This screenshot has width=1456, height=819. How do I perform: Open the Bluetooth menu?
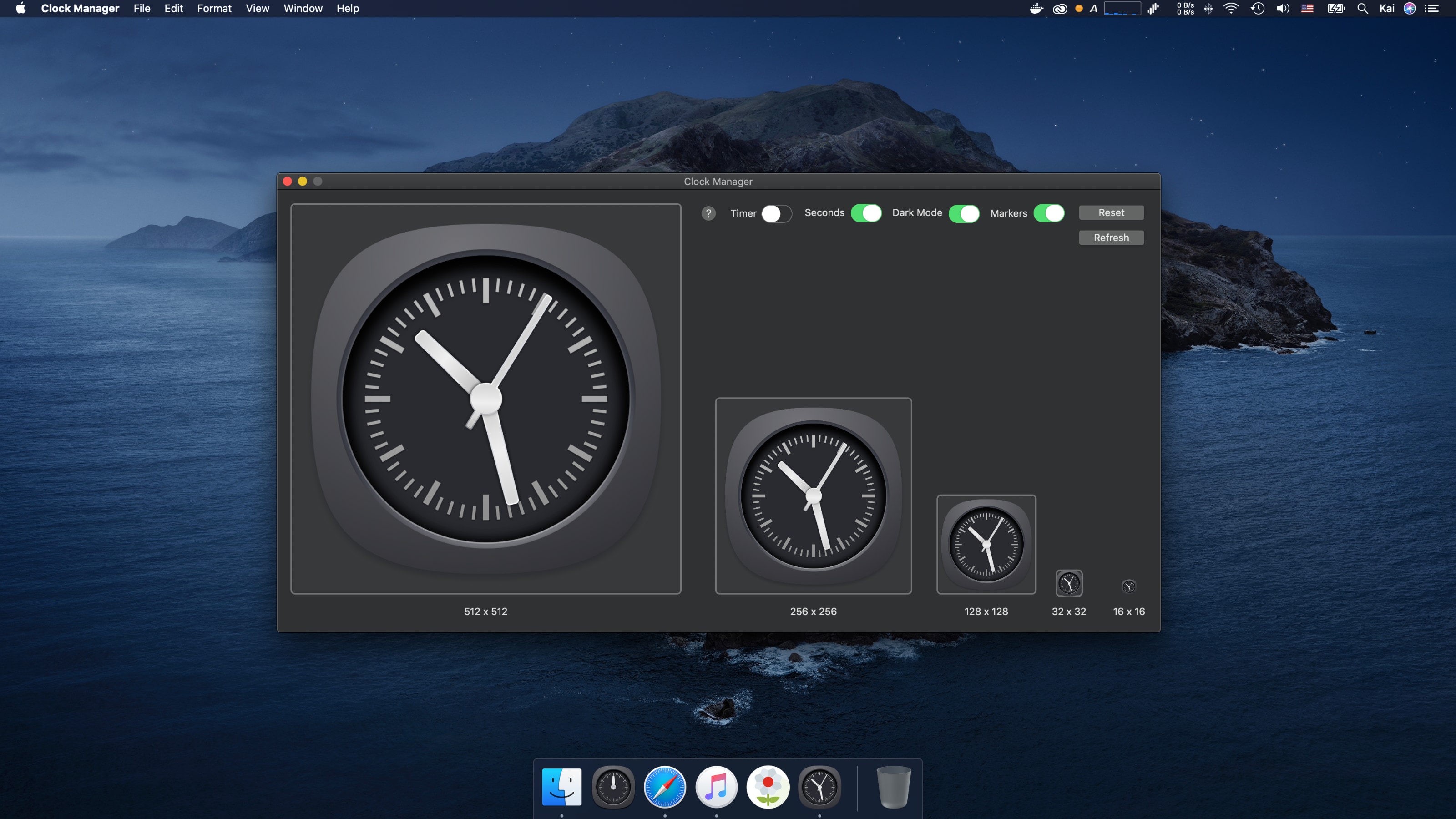1208,9
